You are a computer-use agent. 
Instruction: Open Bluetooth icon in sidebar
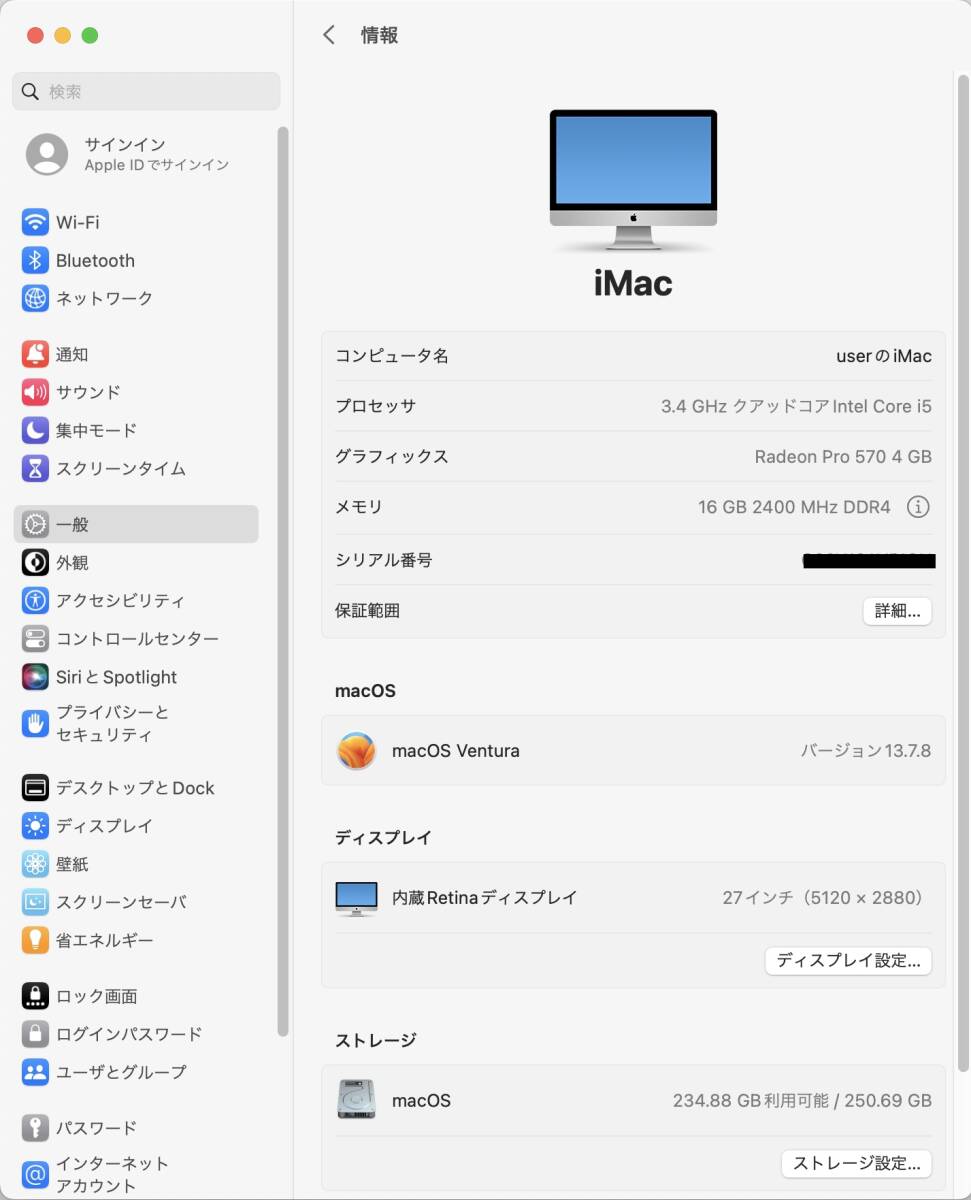[x=35, y=260]
